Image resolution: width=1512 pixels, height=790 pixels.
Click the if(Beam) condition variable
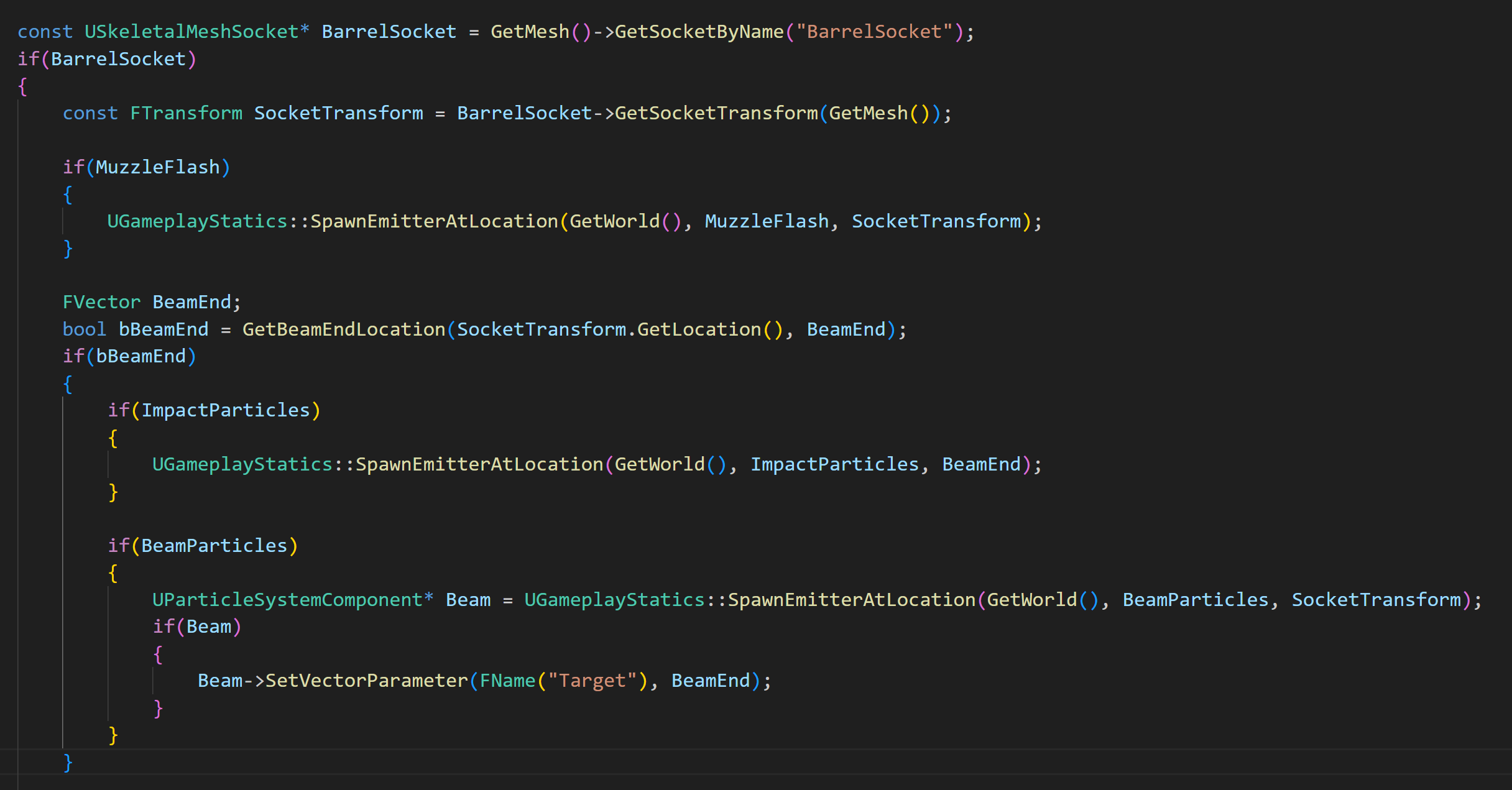pyautogui.click(x=208, y=627)
